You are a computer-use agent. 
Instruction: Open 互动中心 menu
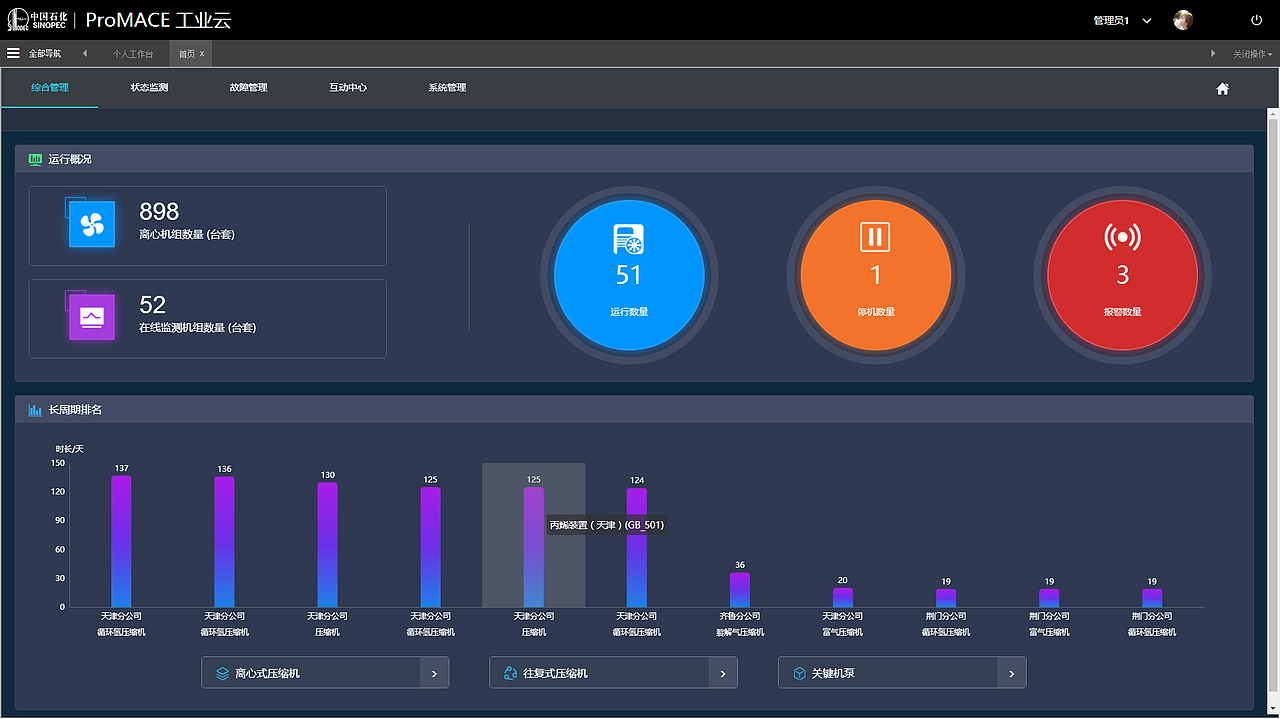348,88
